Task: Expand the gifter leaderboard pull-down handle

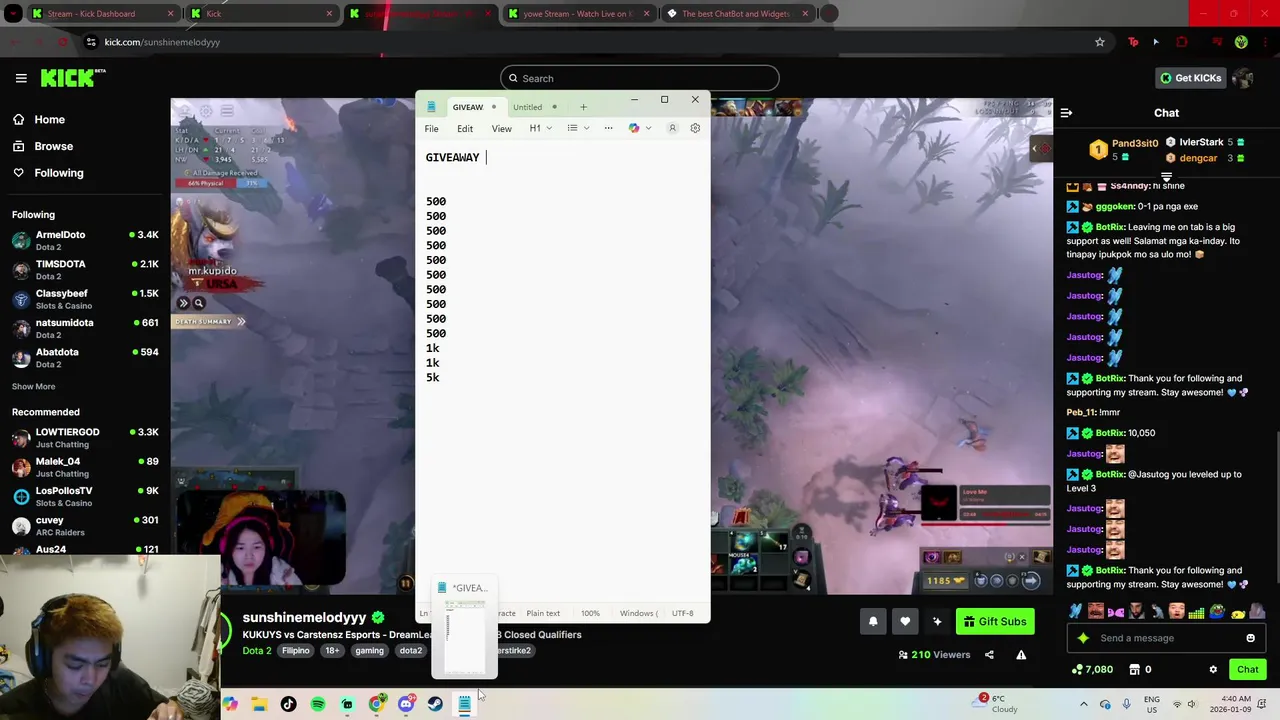Action: click(x=1166, y=177)
